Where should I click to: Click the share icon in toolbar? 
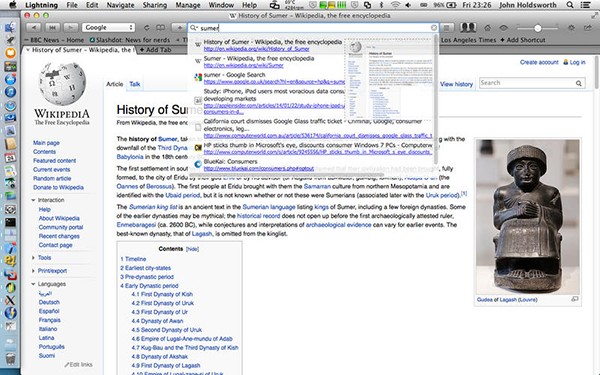point(588,28)
